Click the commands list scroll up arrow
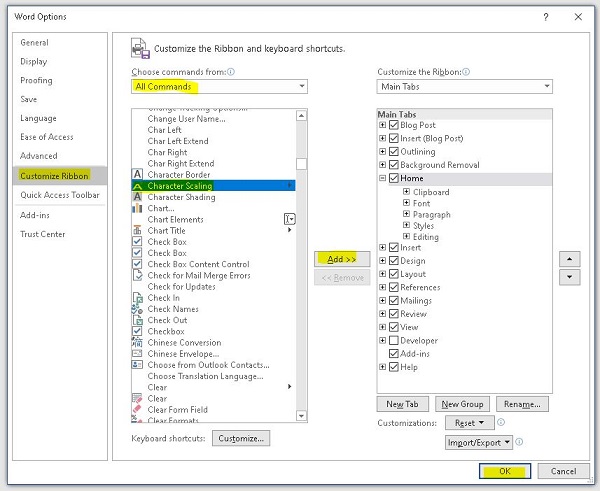This screenshot has height=491, width=600. (x=302, y=115)
